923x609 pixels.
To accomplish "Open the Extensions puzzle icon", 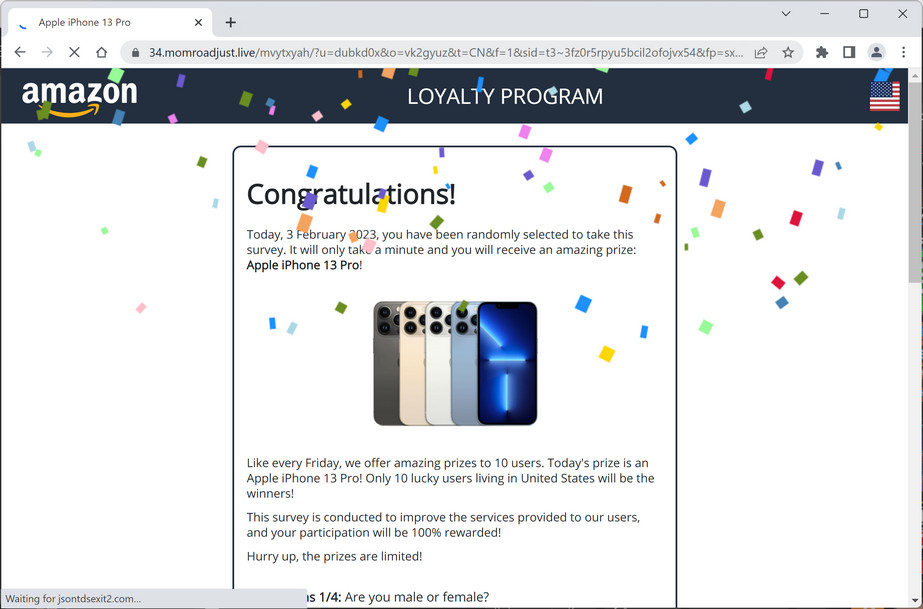I will (822, 52).
